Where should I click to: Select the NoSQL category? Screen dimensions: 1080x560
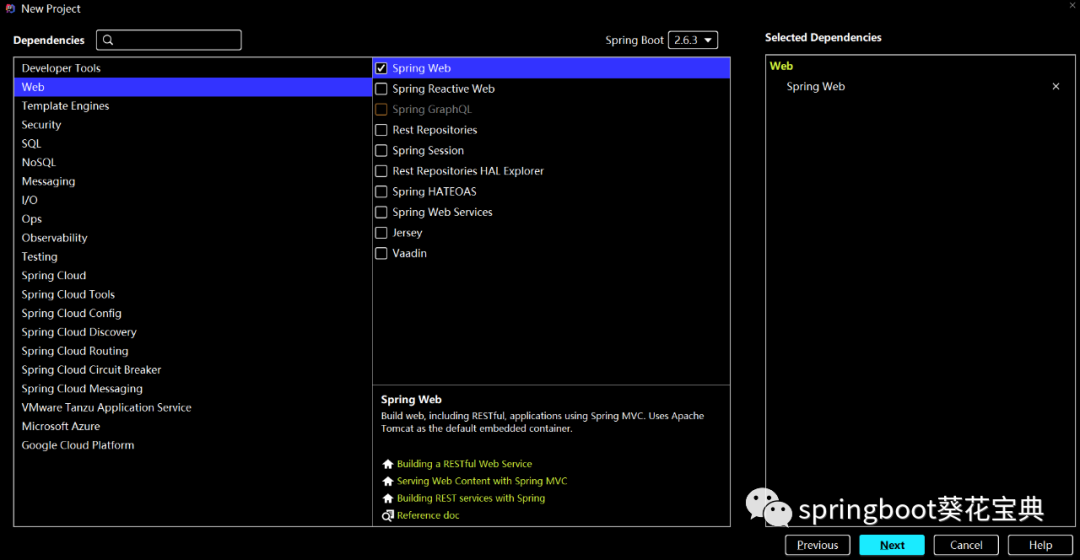pyautogui.click(x=193, y=163)
